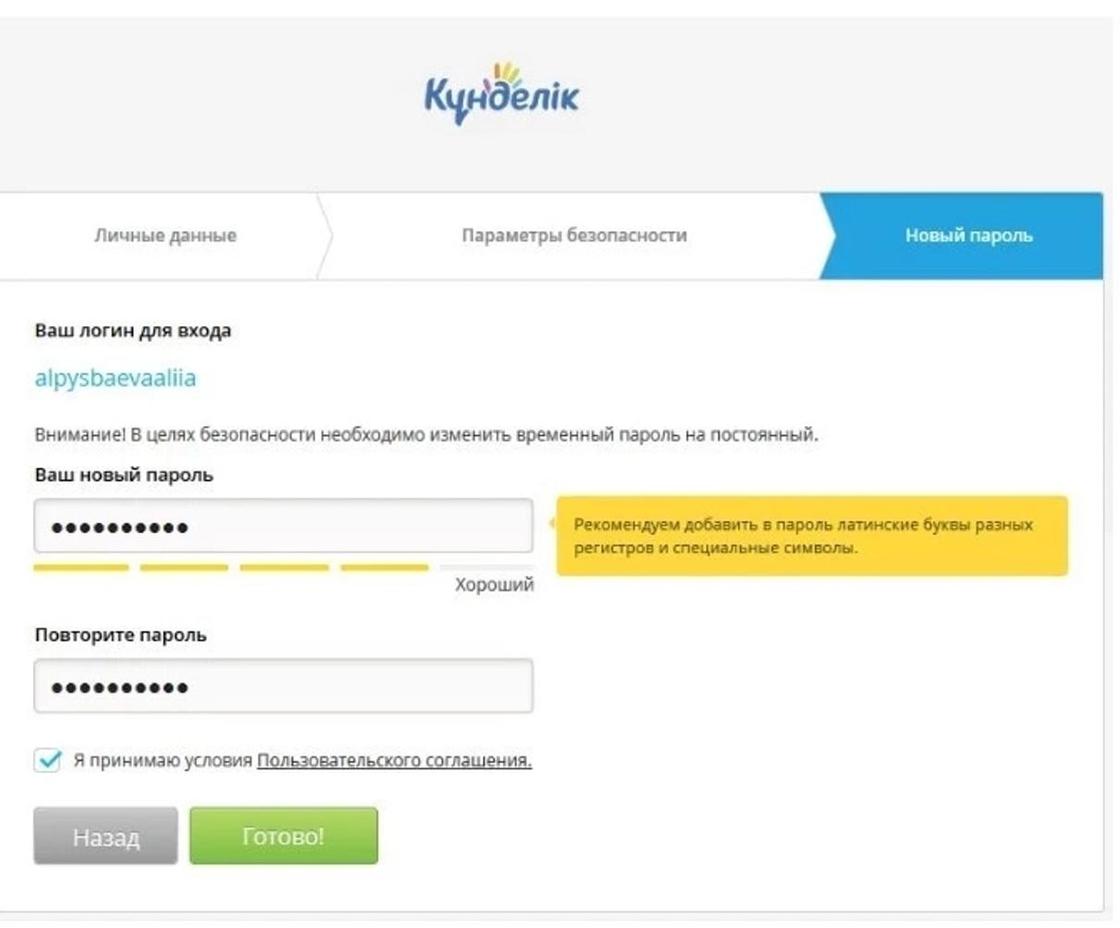Open the Параметры безопасности step tab
1120x928 pixels.
(574, 236)
